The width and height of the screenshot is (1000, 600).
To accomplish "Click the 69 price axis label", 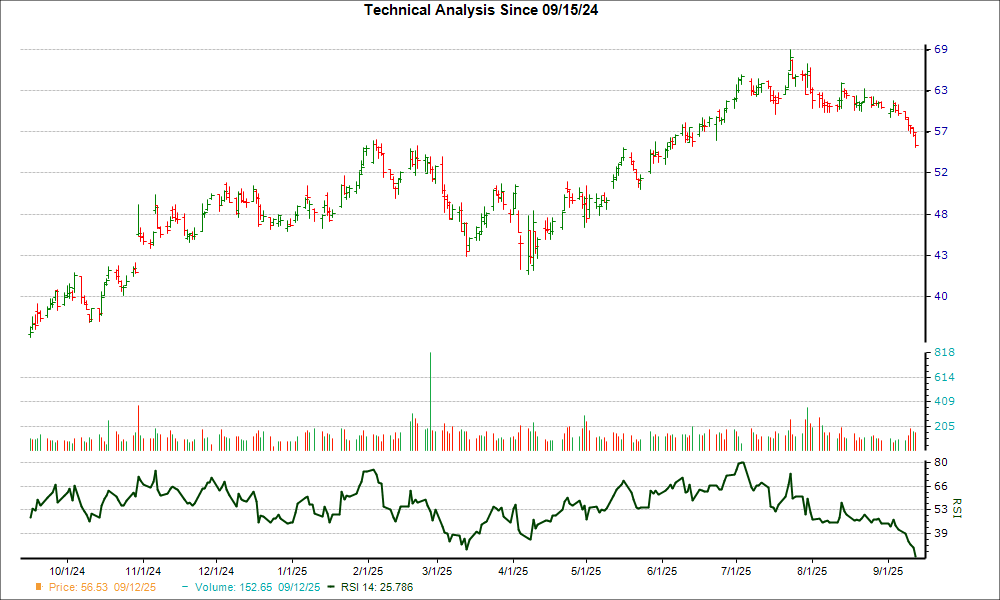I will point(941,50).
